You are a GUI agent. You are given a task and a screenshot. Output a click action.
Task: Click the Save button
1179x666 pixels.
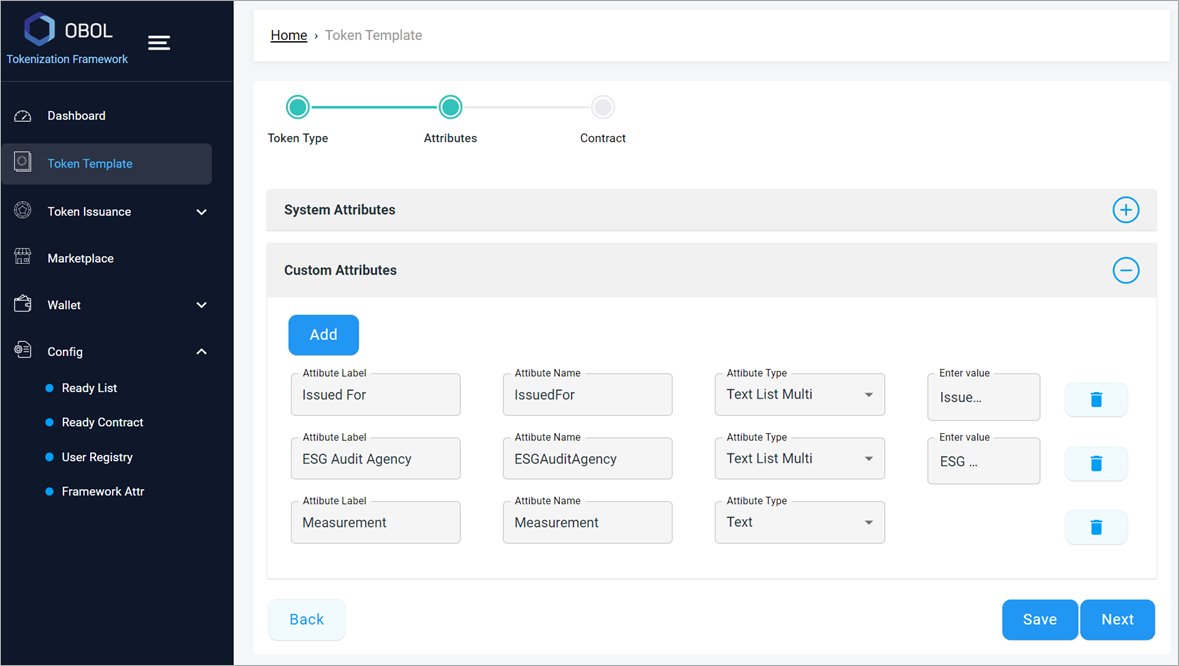click(x=1040, y=619)
